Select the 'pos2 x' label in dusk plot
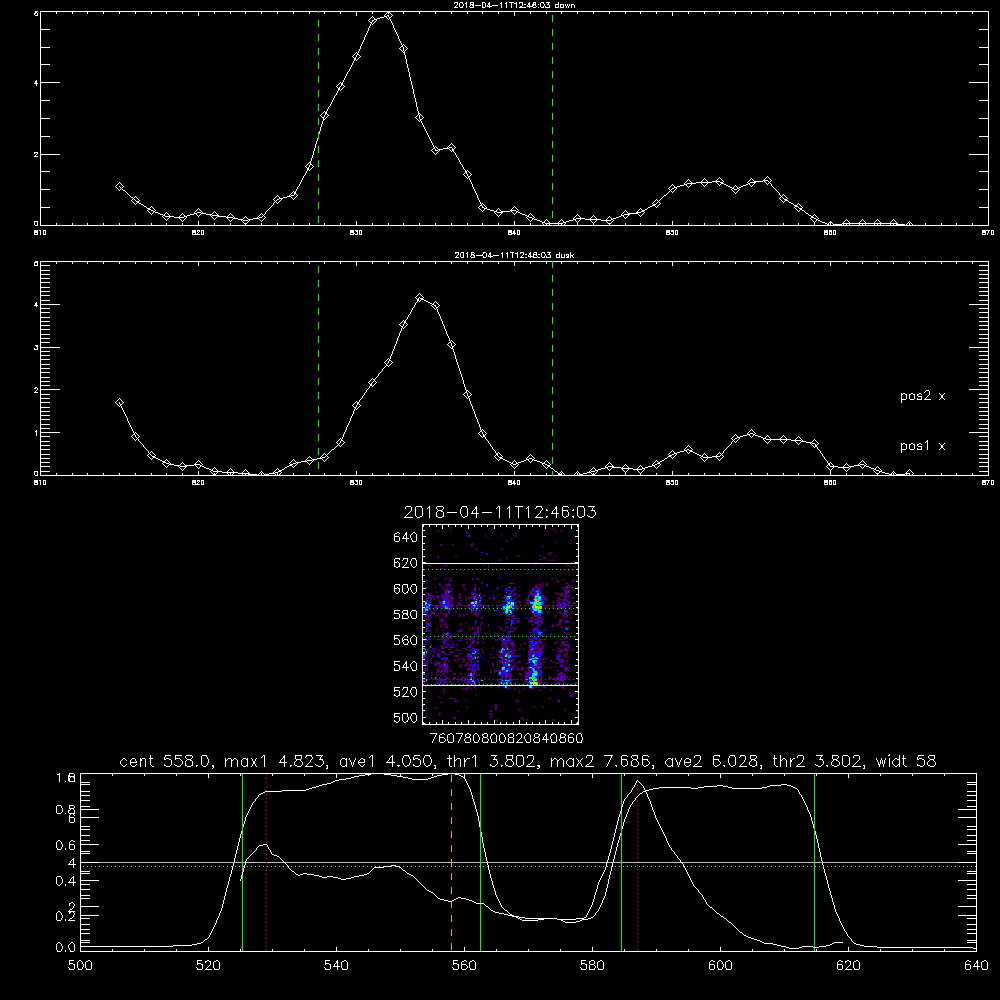Screen dimensions: 1000x1000 click(922, 396)
